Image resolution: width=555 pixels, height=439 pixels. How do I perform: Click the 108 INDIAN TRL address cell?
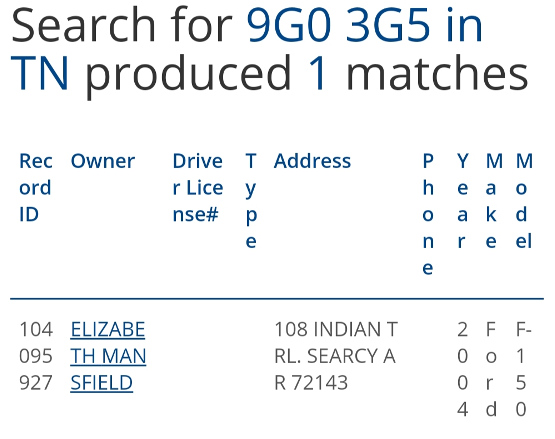point(336,356)
